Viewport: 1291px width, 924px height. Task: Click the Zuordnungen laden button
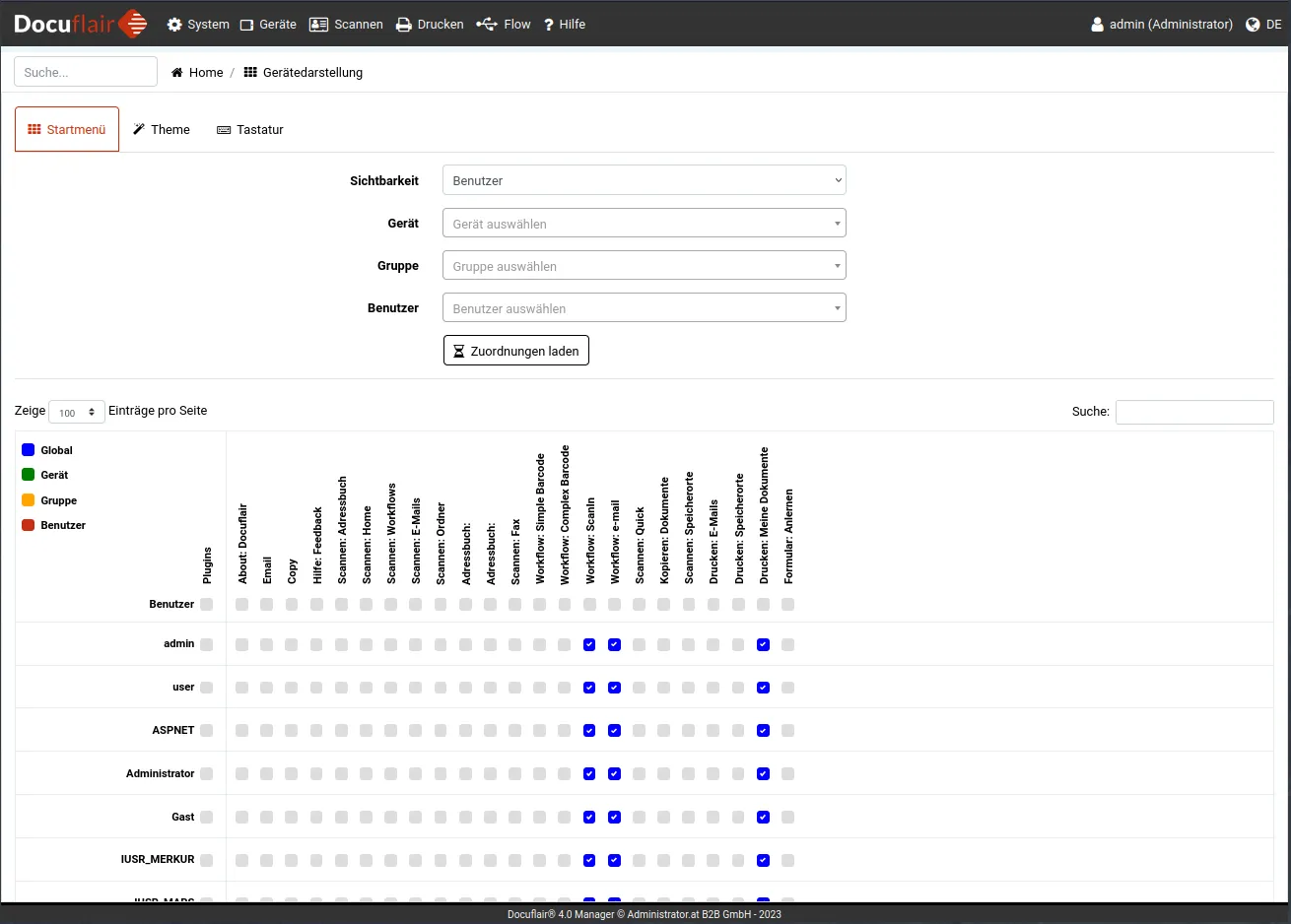click(x=515, y=351)
